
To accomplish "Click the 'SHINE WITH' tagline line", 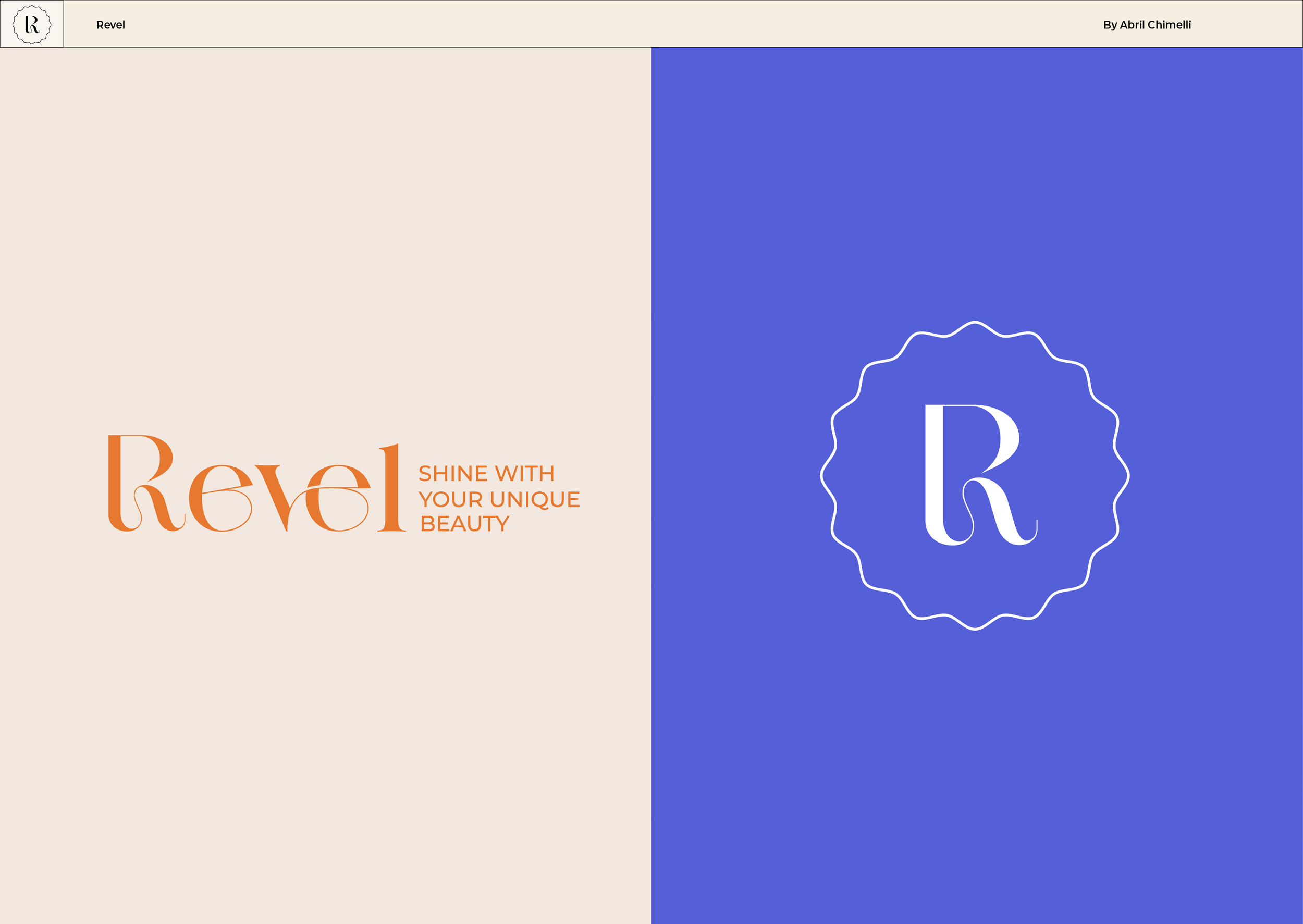I will [486, 473].
